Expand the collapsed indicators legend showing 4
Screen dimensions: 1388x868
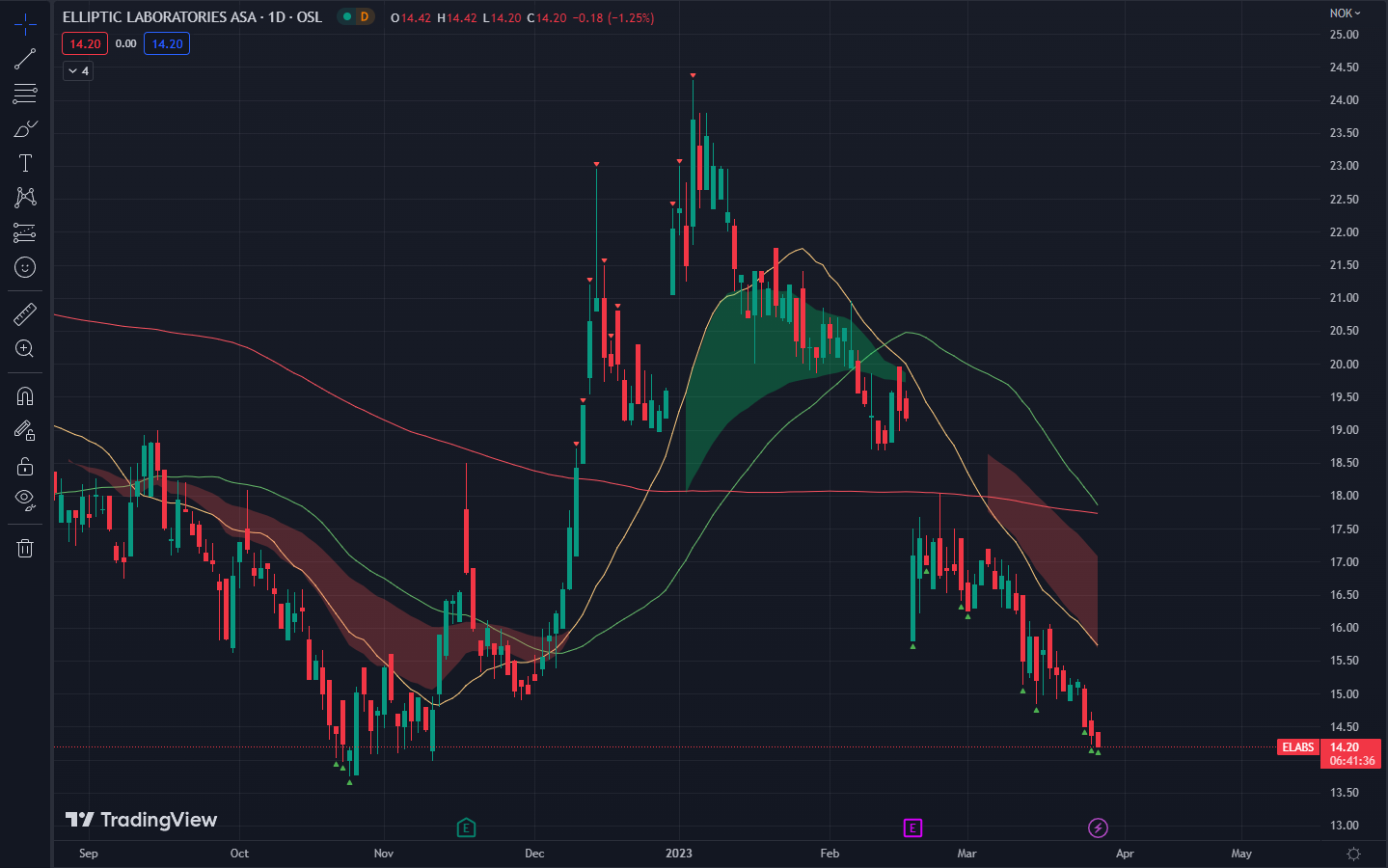pyautogui.click(x=78, y=71)
